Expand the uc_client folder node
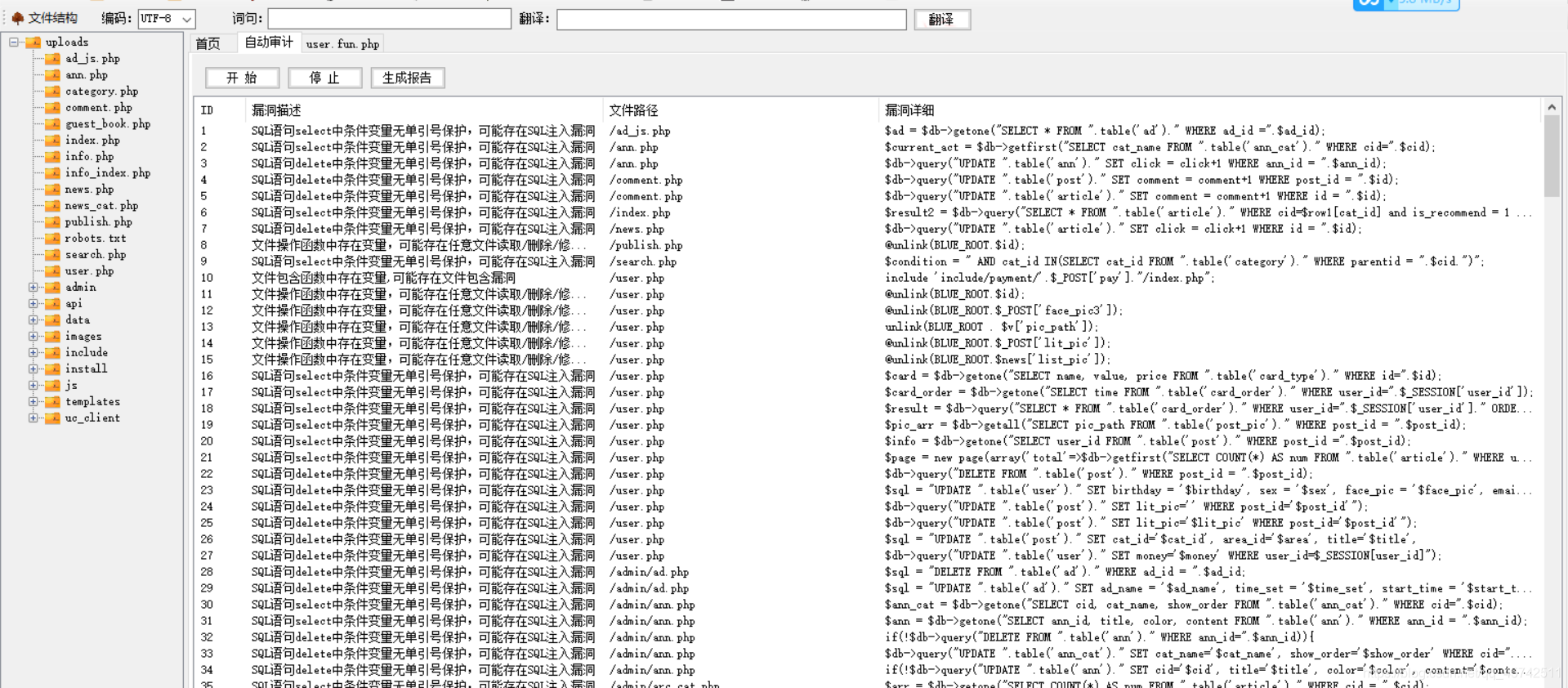 (34, 418)
